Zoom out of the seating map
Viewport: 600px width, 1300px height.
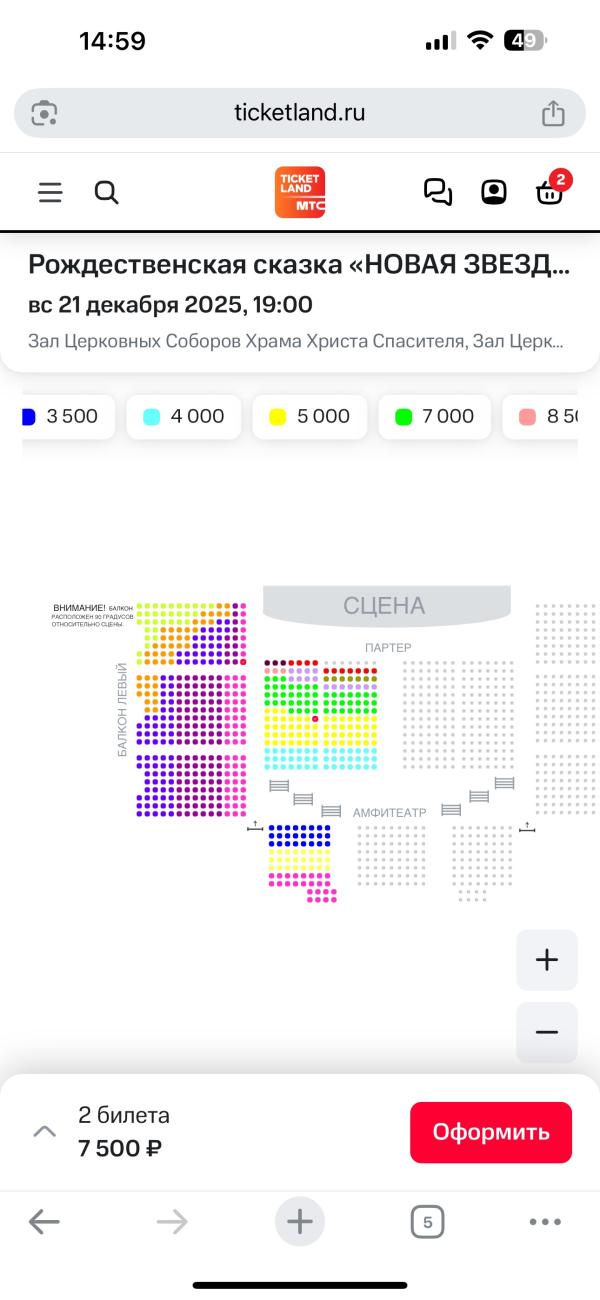click(547, 1032)
